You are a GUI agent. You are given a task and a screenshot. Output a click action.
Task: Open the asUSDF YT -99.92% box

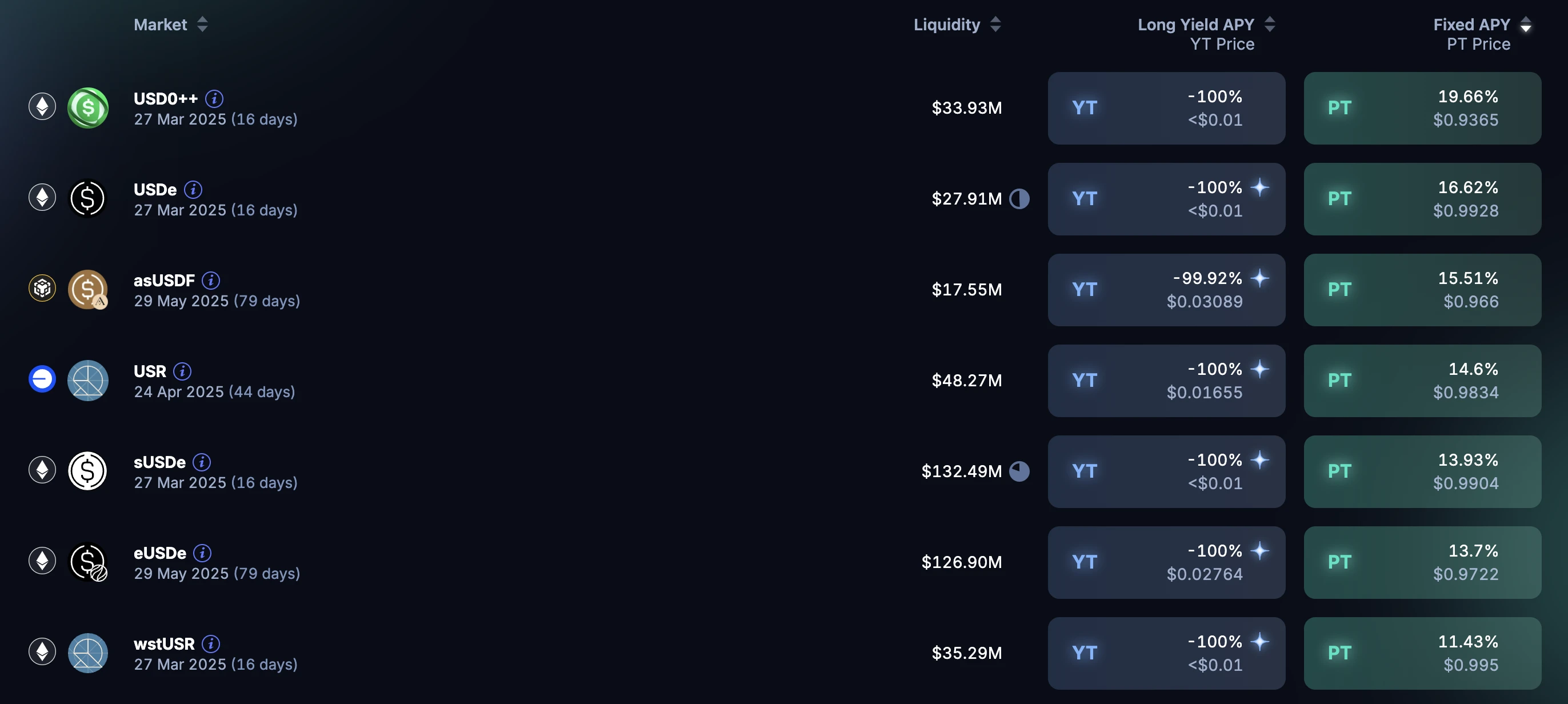(1166, 290)
